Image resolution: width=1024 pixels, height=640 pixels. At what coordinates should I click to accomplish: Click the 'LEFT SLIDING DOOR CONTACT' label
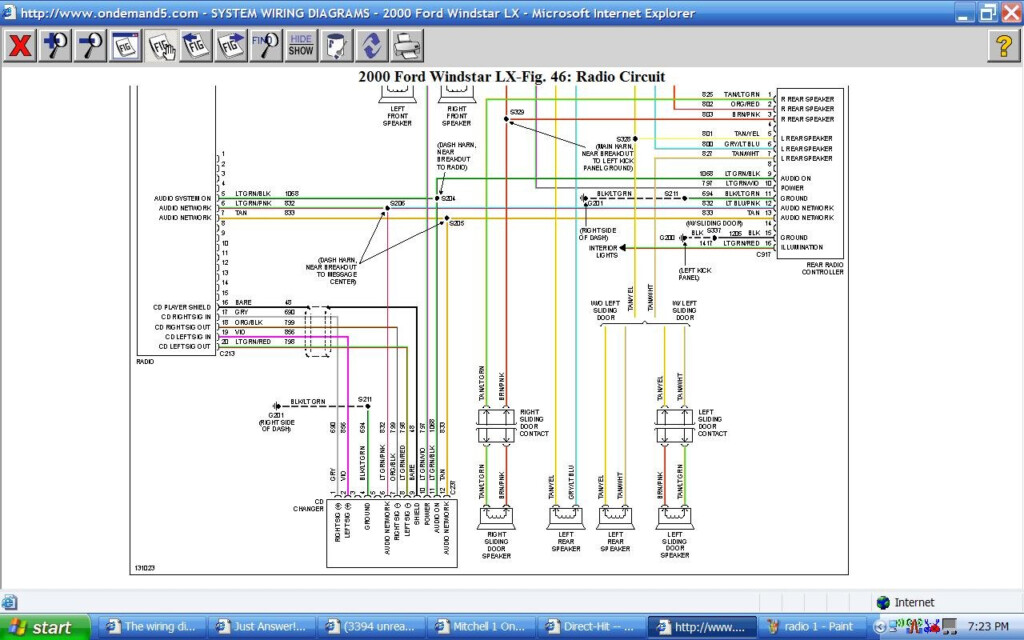point(712,423)
